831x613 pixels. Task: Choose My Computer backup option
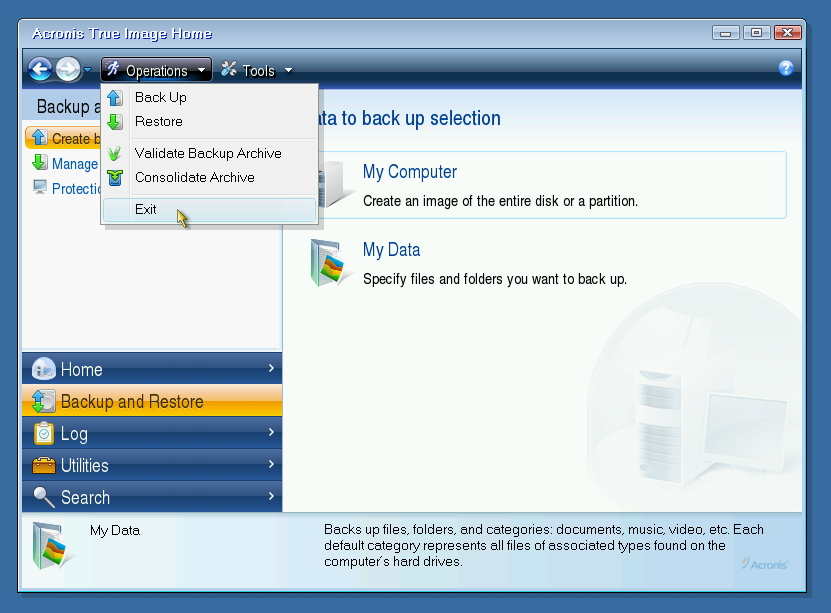click(x=409, y=172)
